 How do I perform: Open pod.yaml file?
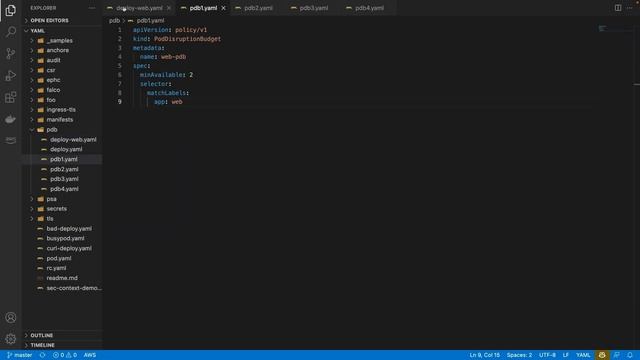tap(58, 258)
